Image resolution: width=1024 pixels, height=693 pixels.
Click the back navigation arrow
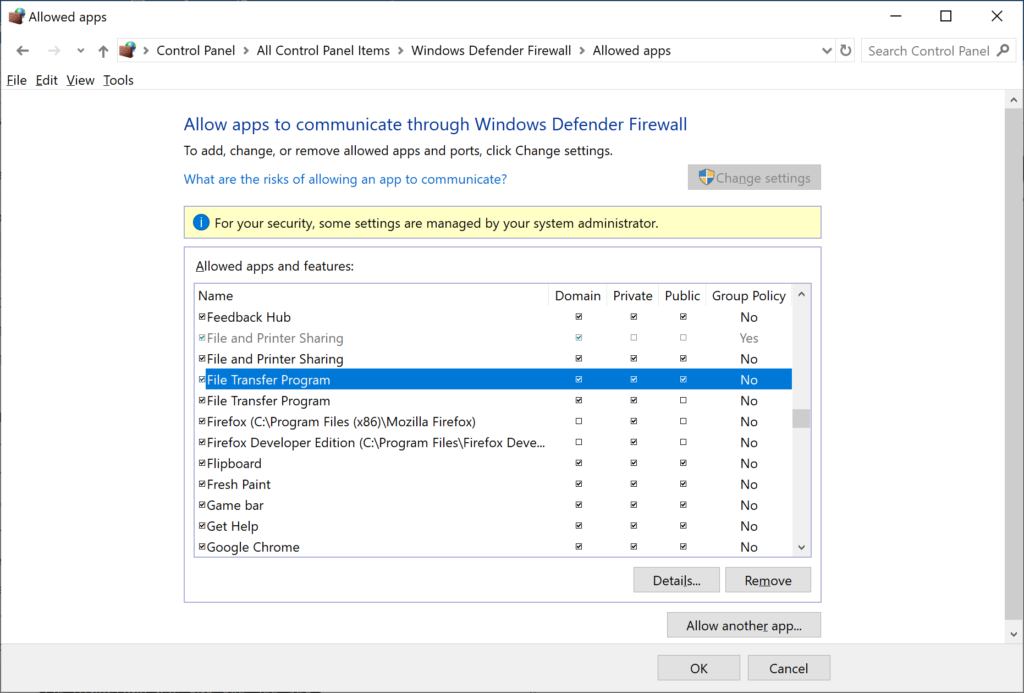click(22, 50)
